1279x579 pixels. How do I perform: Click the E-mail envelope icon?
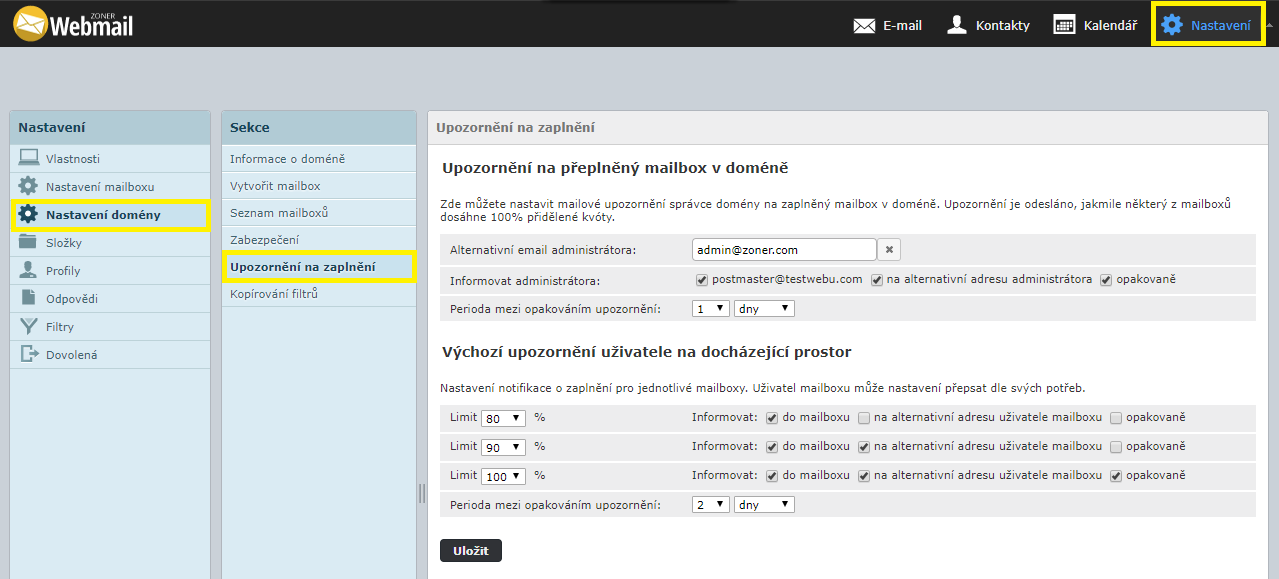pyautogui.click(x=864, y=26)
